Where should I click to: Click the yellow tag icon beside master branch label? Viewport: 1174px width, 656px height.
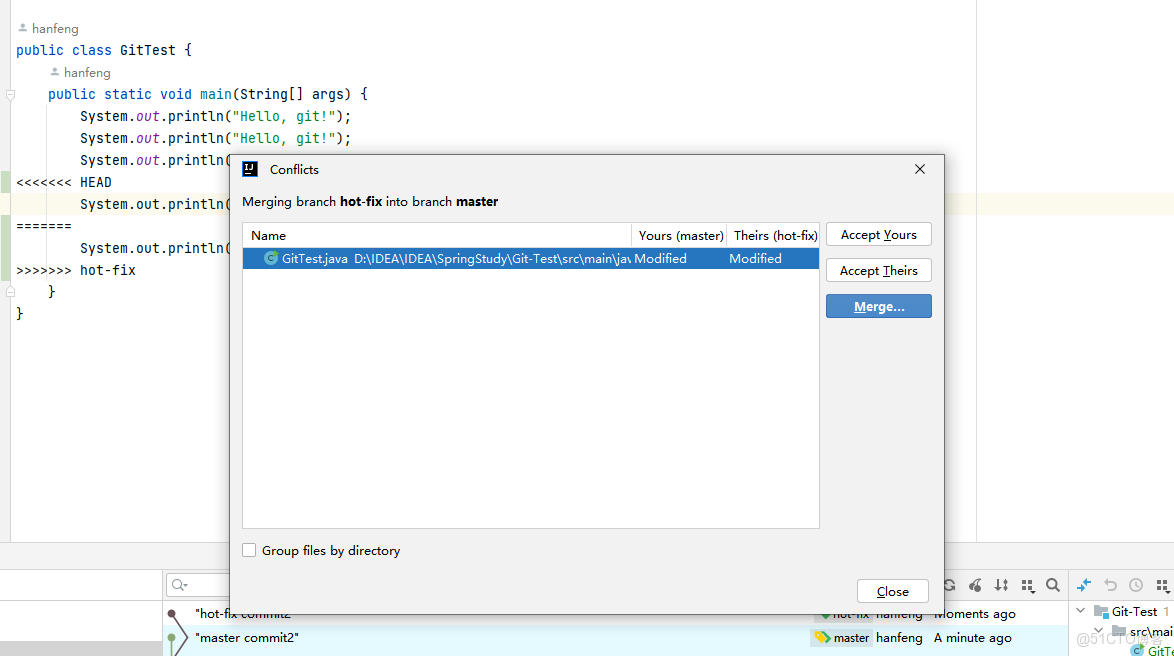[822, 637]
